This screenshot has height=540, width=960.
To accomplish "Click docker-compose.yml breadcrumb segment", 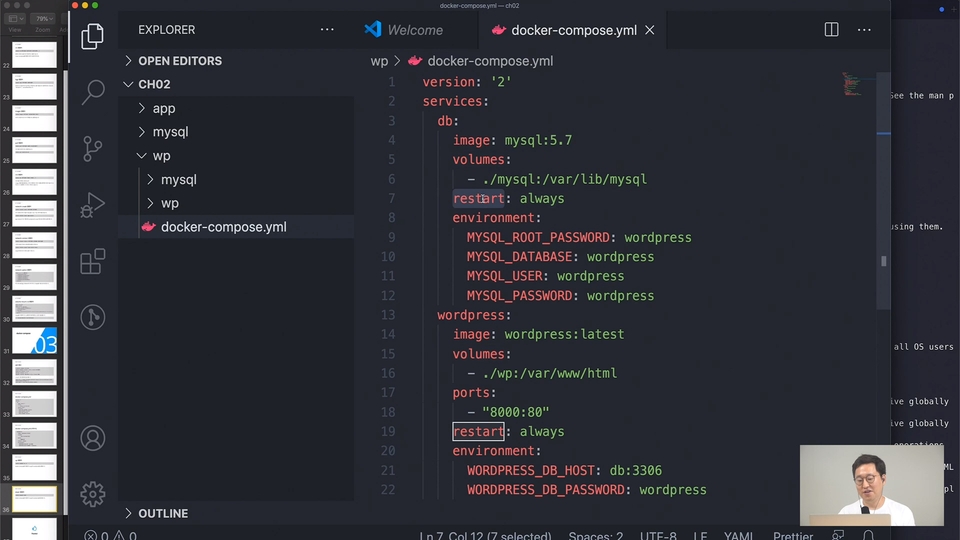I will click(490, 61).
